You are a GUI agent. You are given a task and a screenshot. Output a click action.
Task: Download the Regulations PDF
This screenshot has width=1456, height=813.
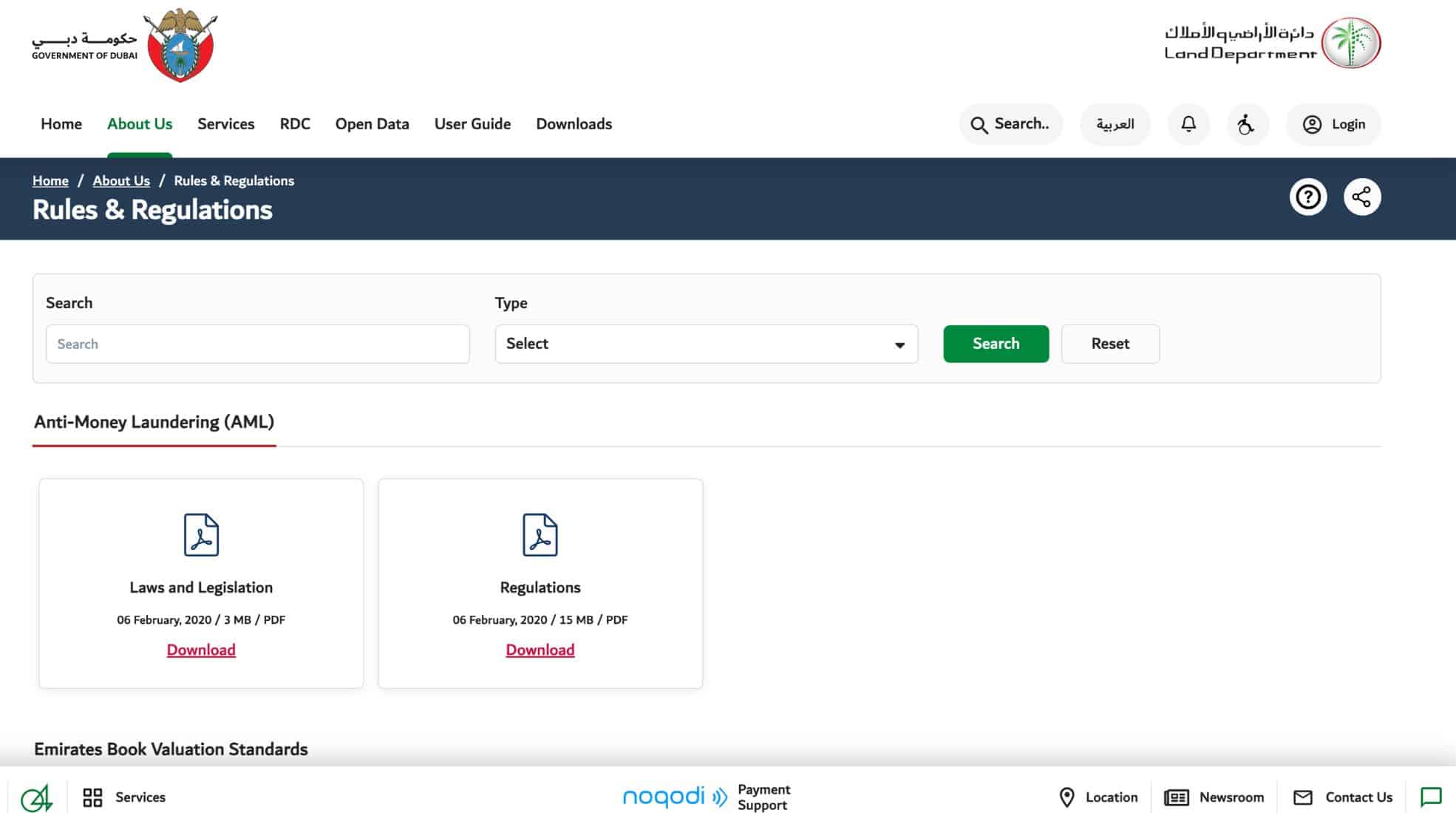click(540, 650)
